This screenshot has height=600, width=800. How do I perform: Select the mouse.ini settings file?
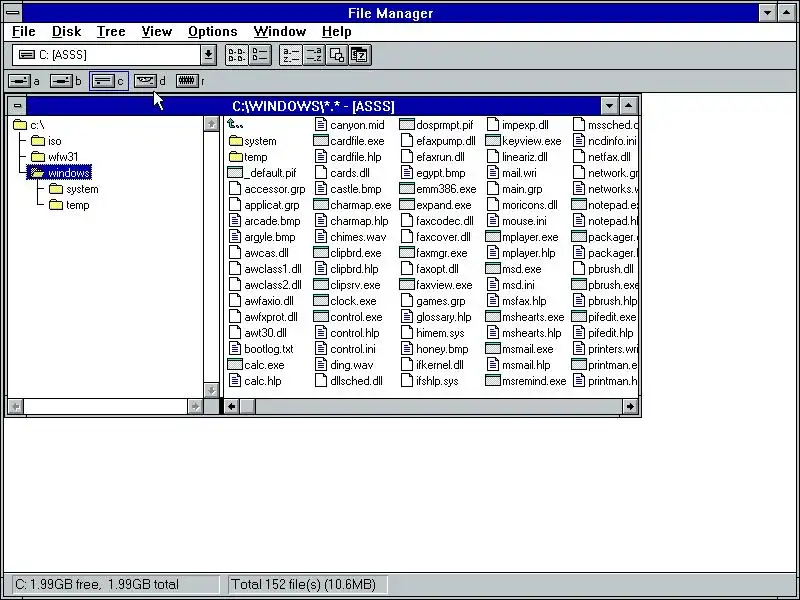[x=517, y=221]
